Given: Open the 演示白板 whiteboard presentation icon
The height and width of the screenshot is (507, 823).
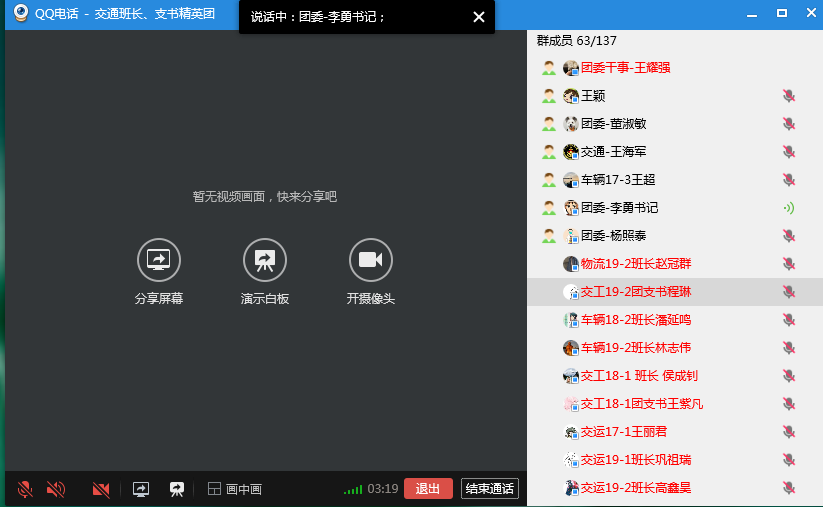Looking at the screenshot, I should point(265,260).
